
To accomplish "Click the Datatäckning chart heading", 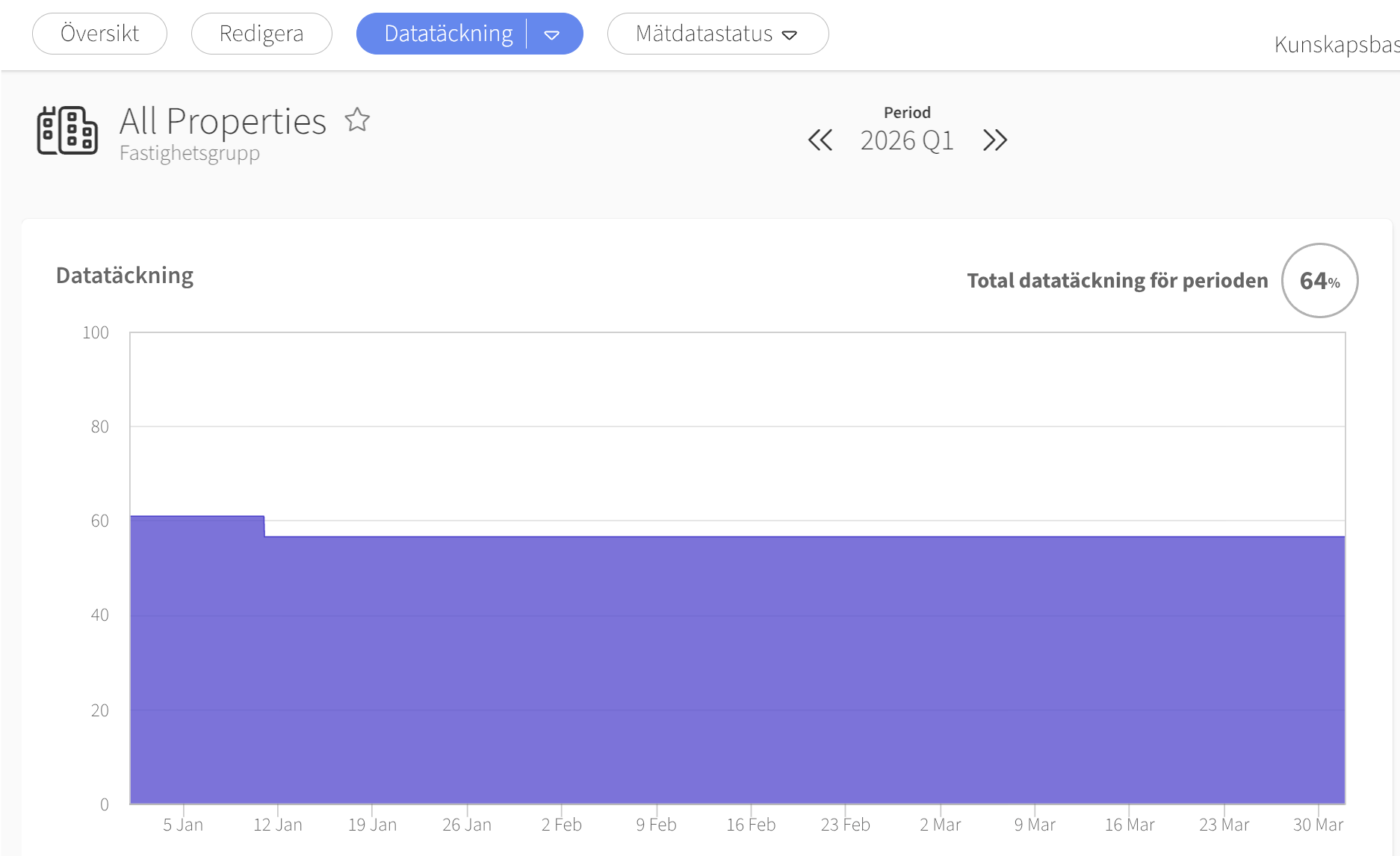I will [125, 276].
